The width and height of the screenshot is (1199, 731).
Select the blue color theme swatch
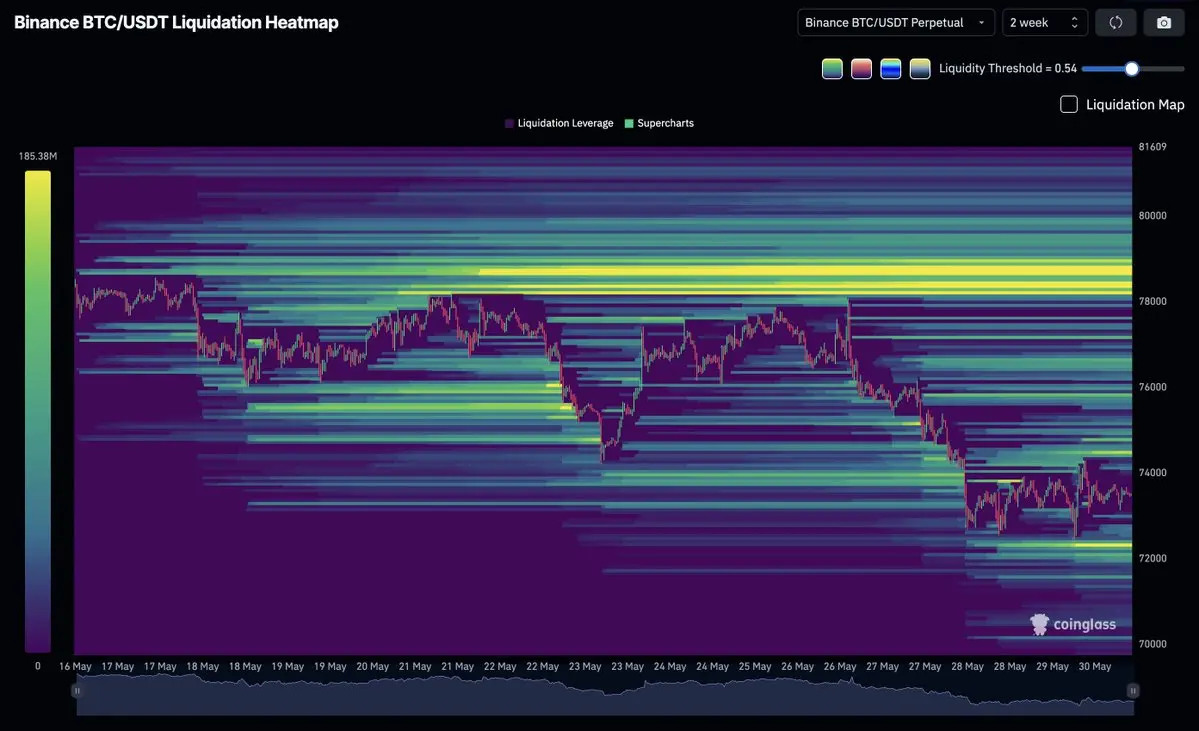[x=891, y=68]
